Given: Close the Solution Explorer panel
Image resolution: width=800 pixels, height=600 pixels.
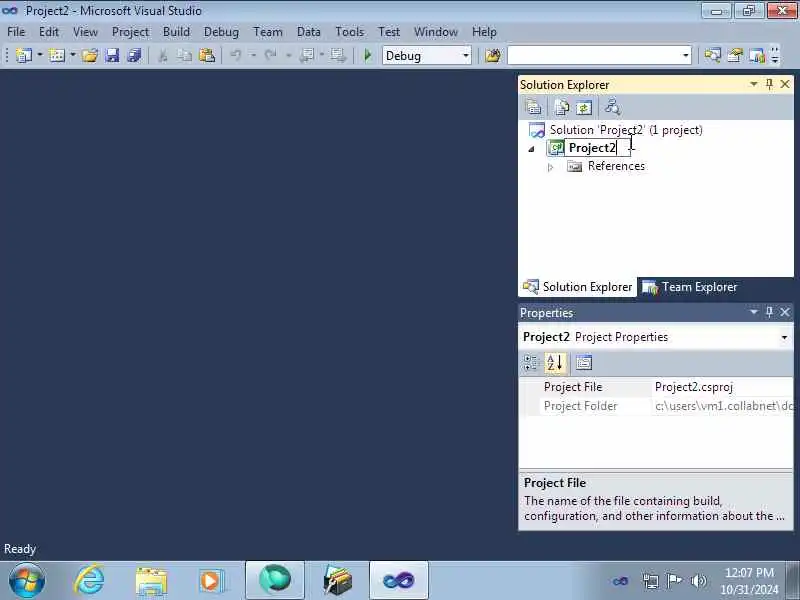Looking at the screenshot, I should point(785,84).
